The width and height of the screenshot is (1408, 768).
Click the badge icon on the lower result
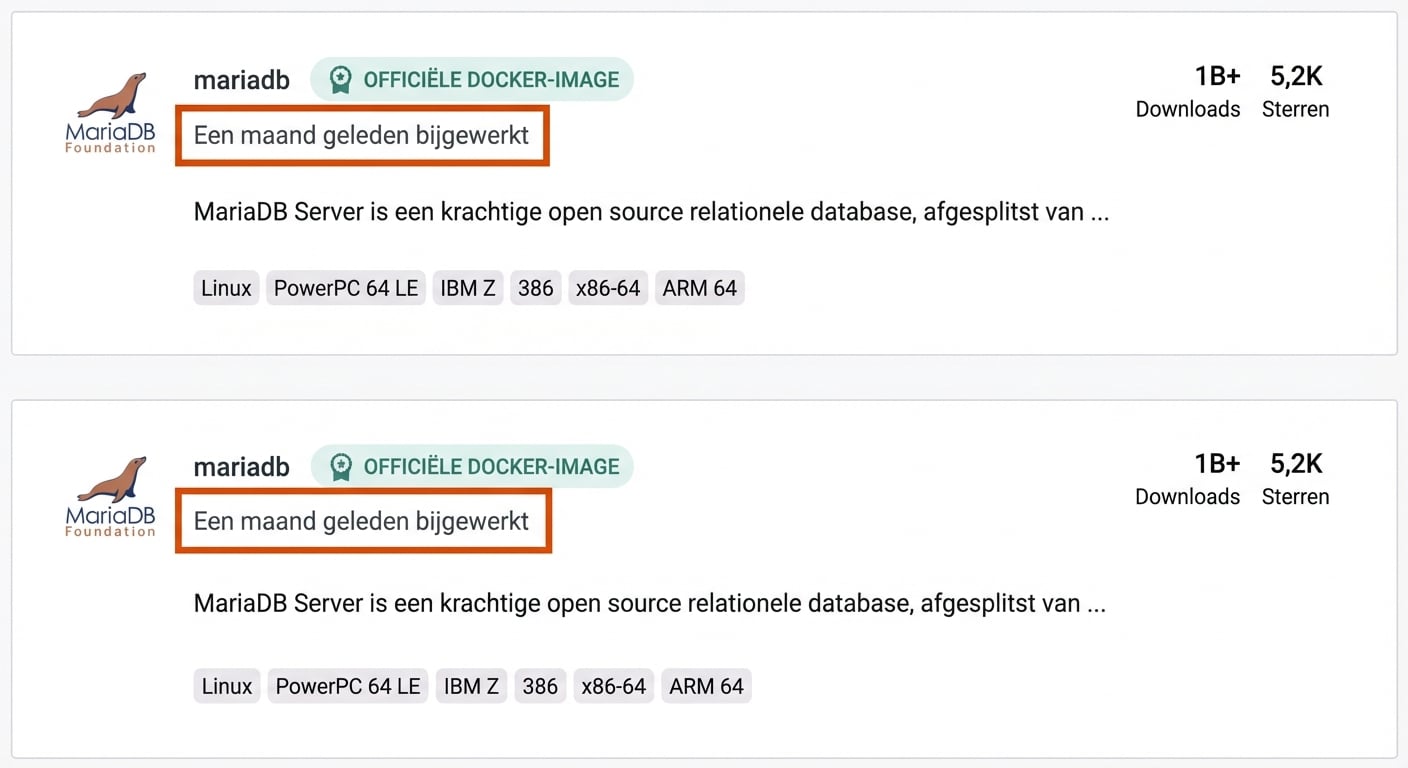341,466
